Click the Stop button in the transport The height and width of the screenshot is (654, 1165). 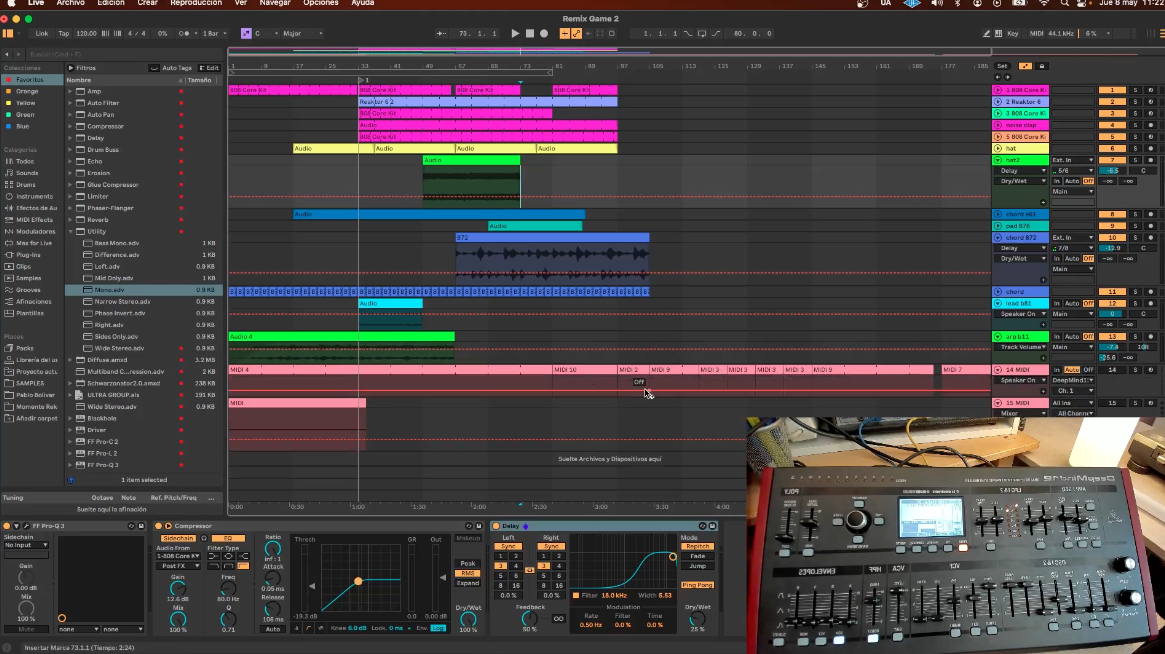pyautogui.click(x=530, y=33)
